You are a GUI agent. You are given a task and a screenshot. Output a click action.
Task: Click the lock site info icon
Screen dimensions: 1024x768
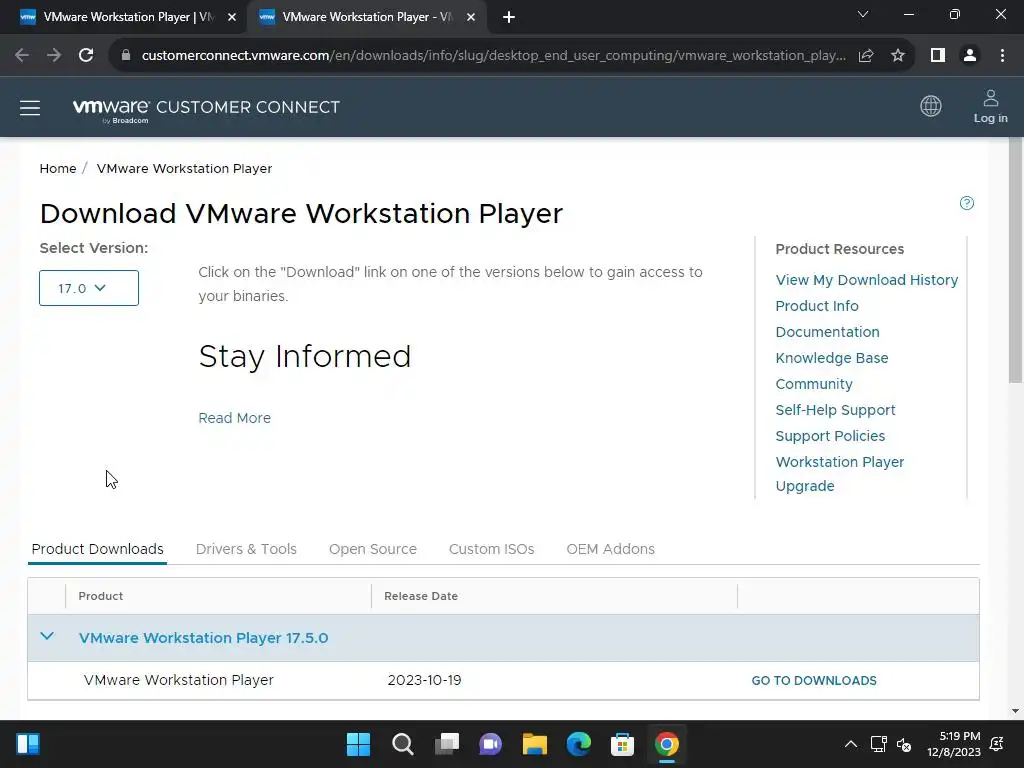point(126,56)
